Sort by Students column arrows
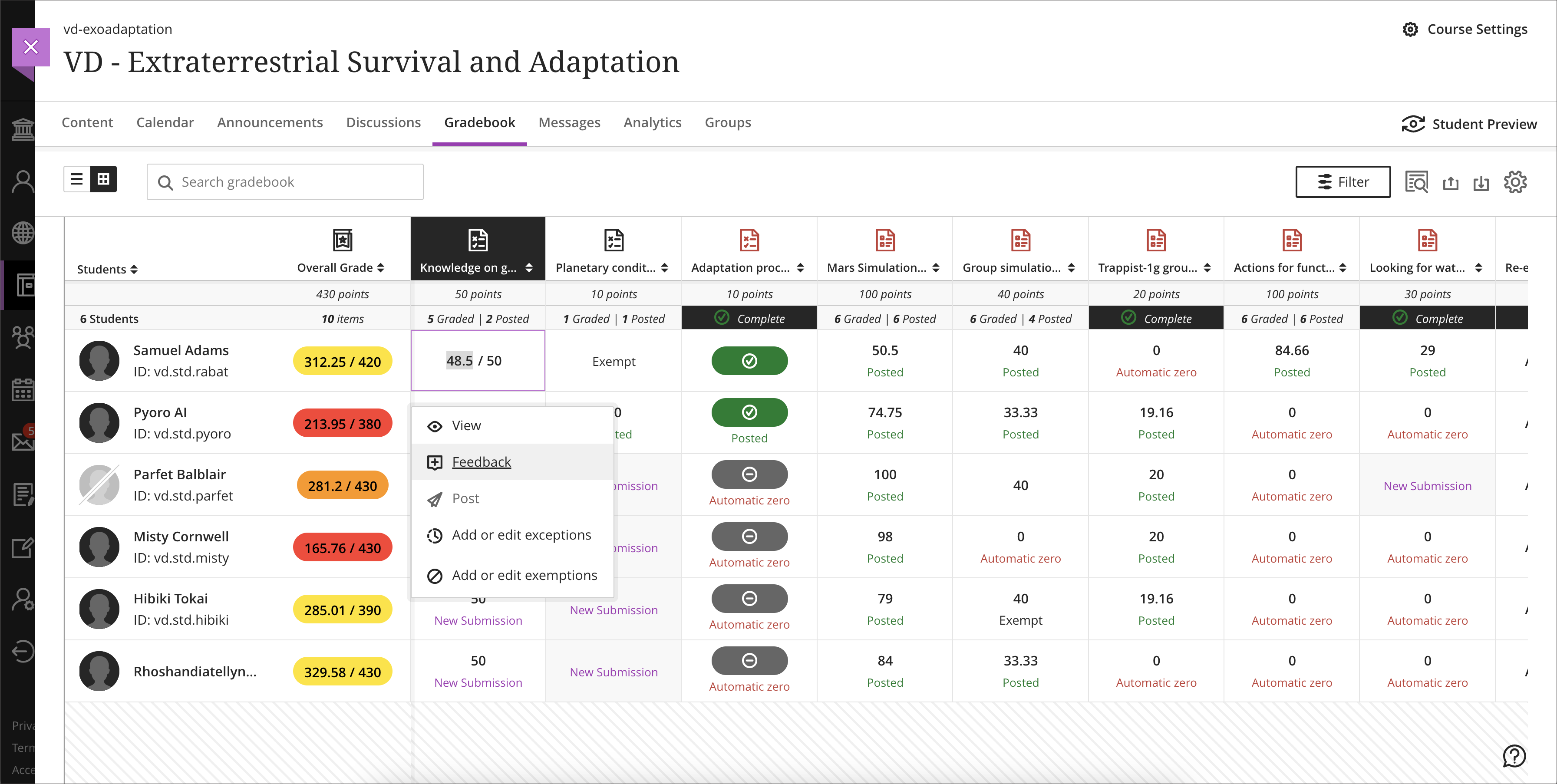Screen dimensions: 1557x784 pyautogui.click(x=134, y=269)
